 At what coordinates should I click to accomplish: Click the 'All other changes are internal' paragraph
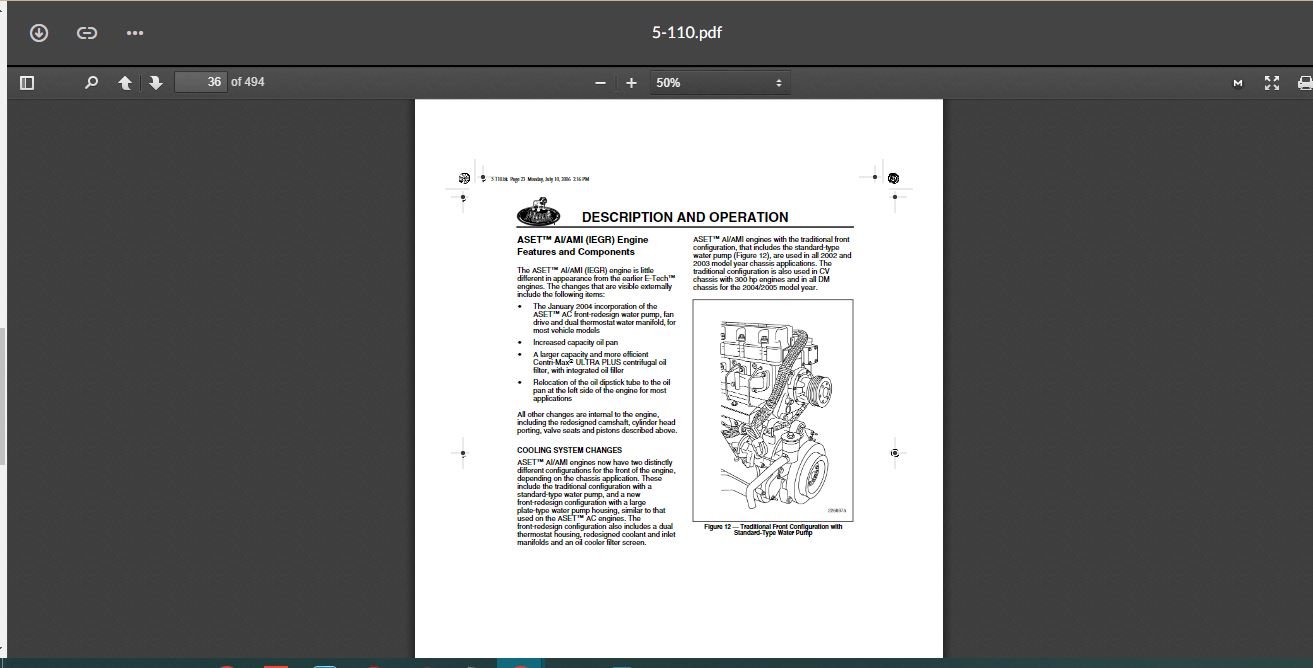coord(597,422)
